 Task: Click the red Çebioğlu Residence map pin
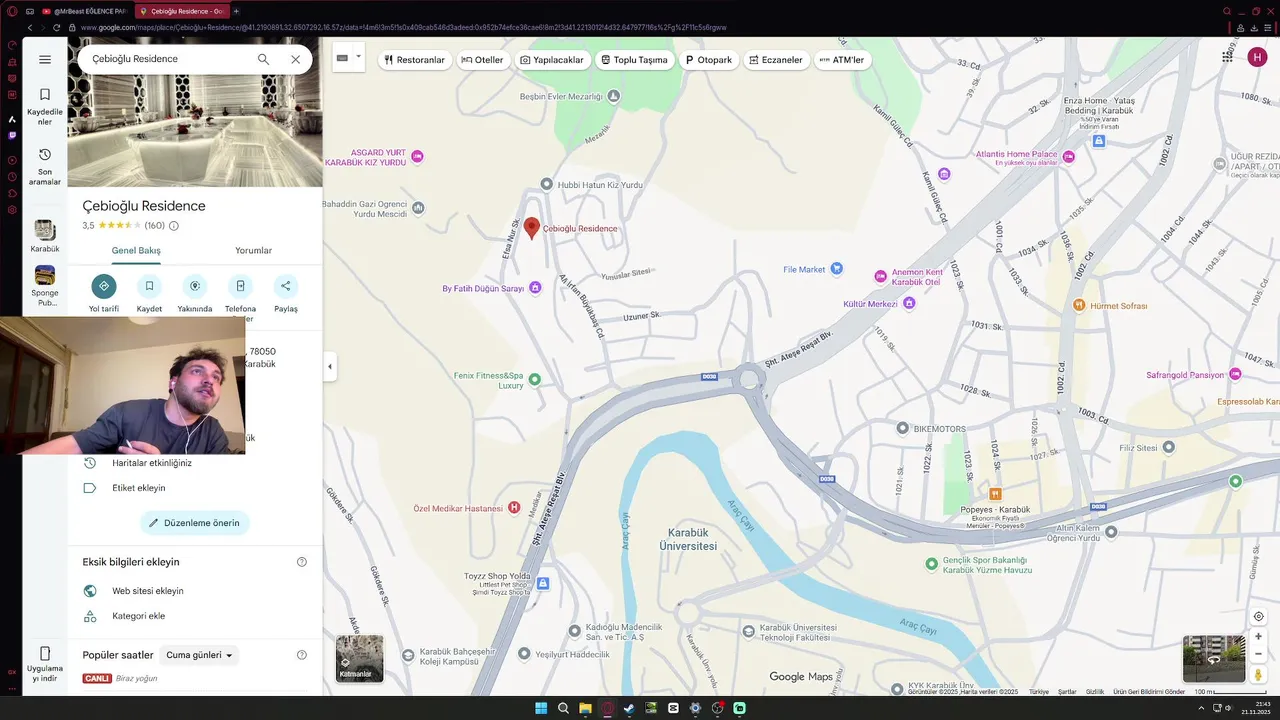point(532,228)
